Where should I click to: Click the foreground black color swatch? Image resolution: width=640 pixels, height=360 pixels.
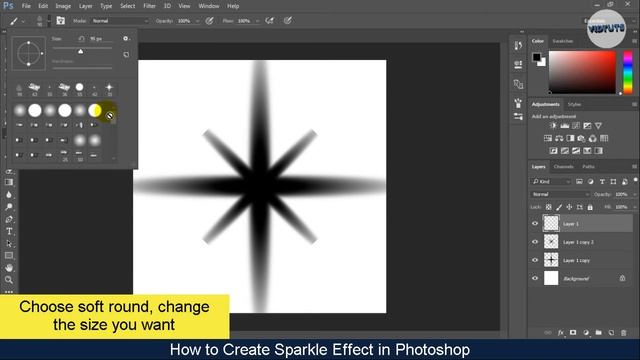pyautogui.click(x=536, y=57)
